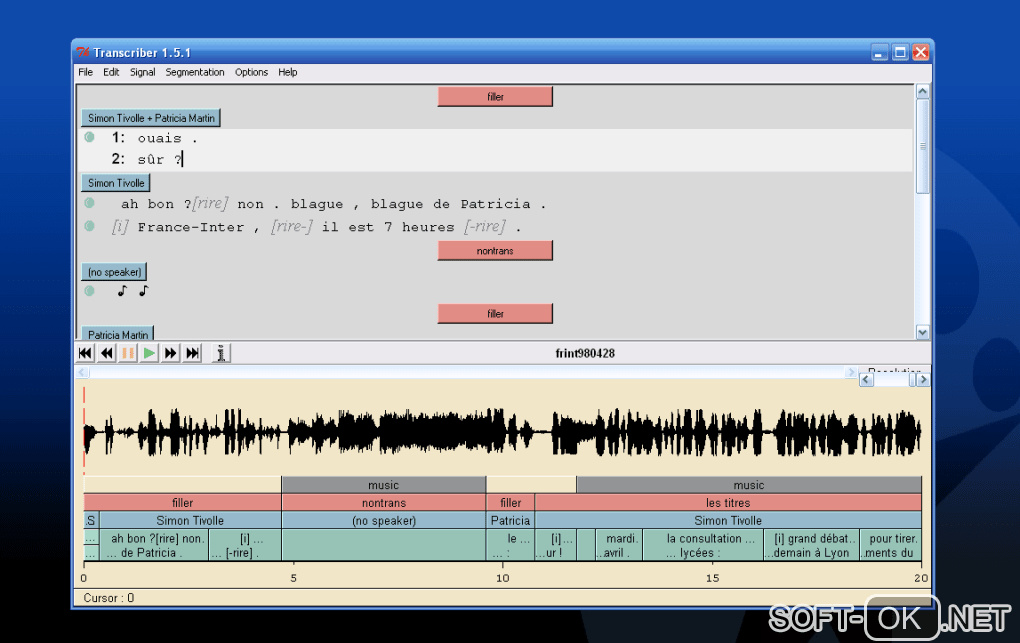The height and width of the screenshot is (643, 1020).
Task: Click the 'les titres' segment in the timeline
Action: [x=727, y=503]
